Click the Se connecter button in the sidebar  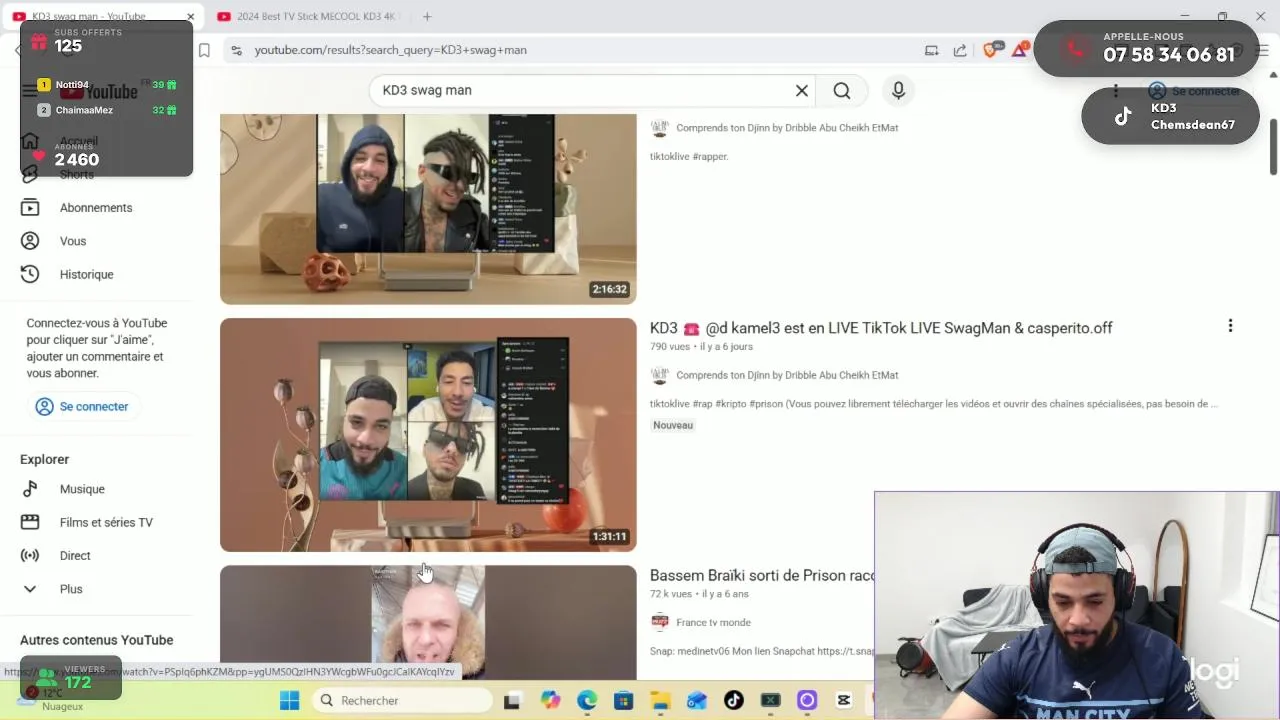point(83,407)
